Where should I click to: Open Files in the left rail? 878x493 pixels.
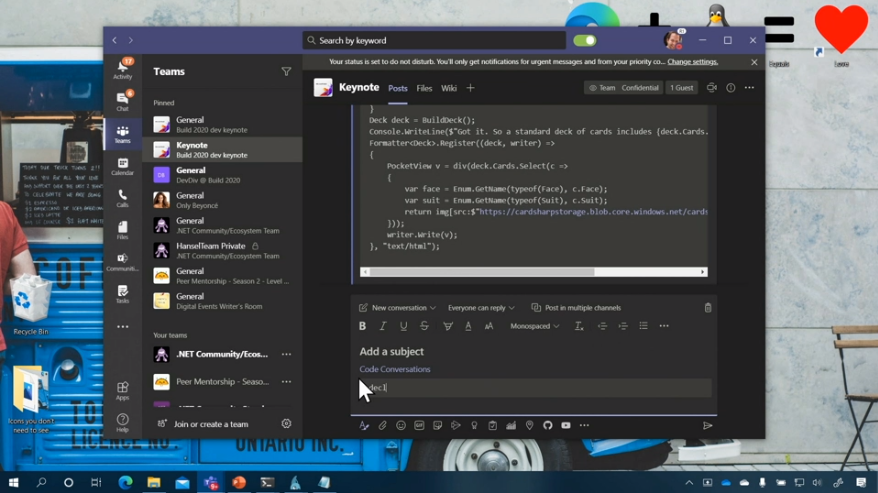point(123,230)
